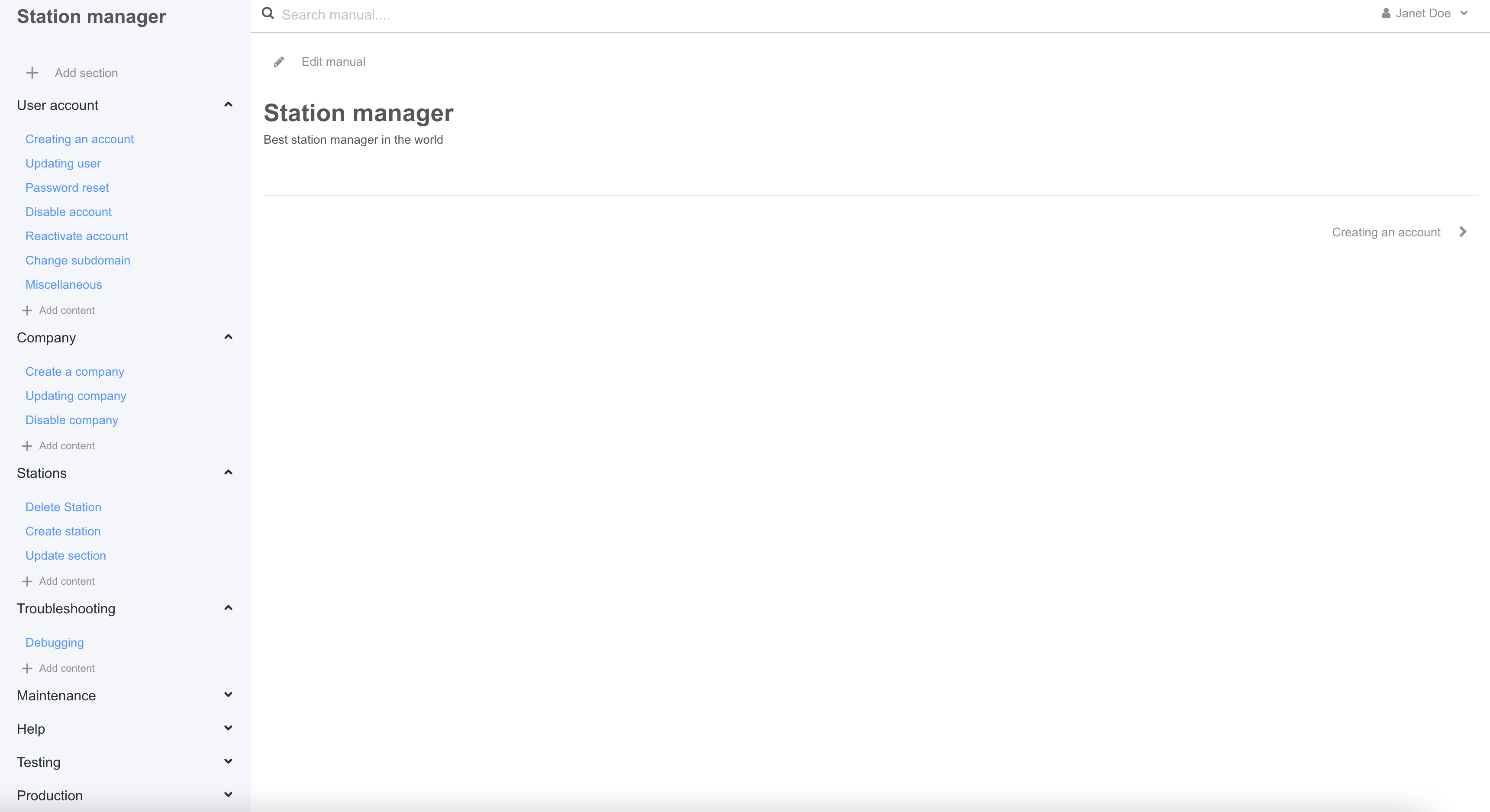
Task: Click plus icon under Disable company
Action: pyautogui.click(x=27, y=446)
